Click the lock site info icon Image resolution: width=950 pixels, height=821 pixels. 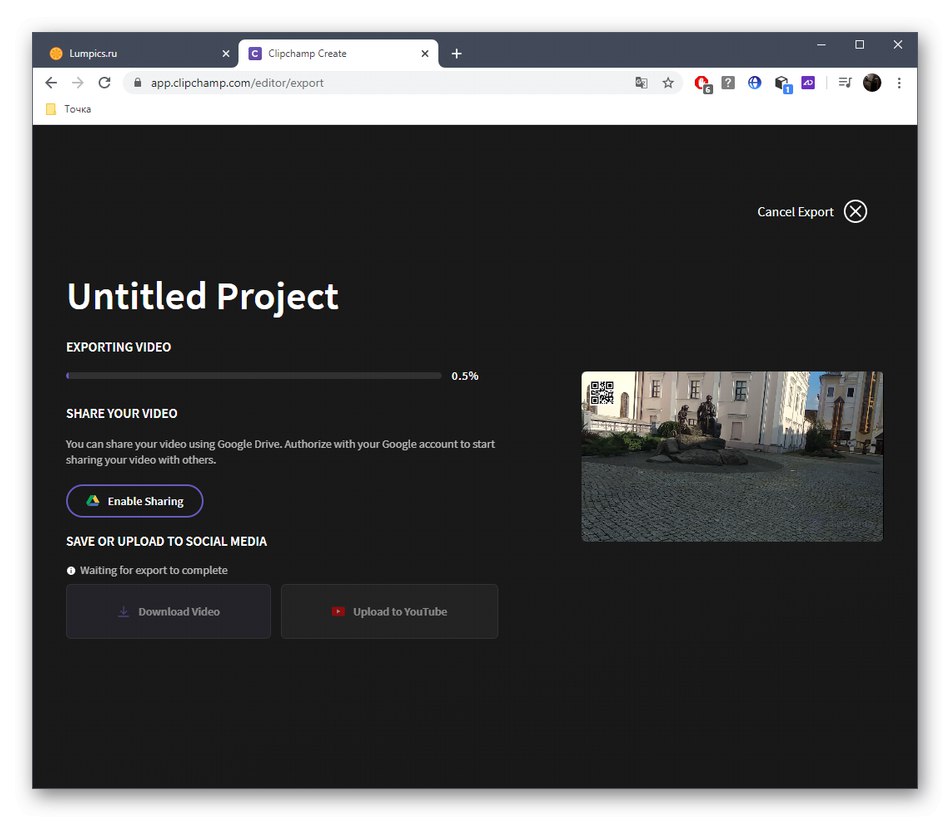[138, 82]
